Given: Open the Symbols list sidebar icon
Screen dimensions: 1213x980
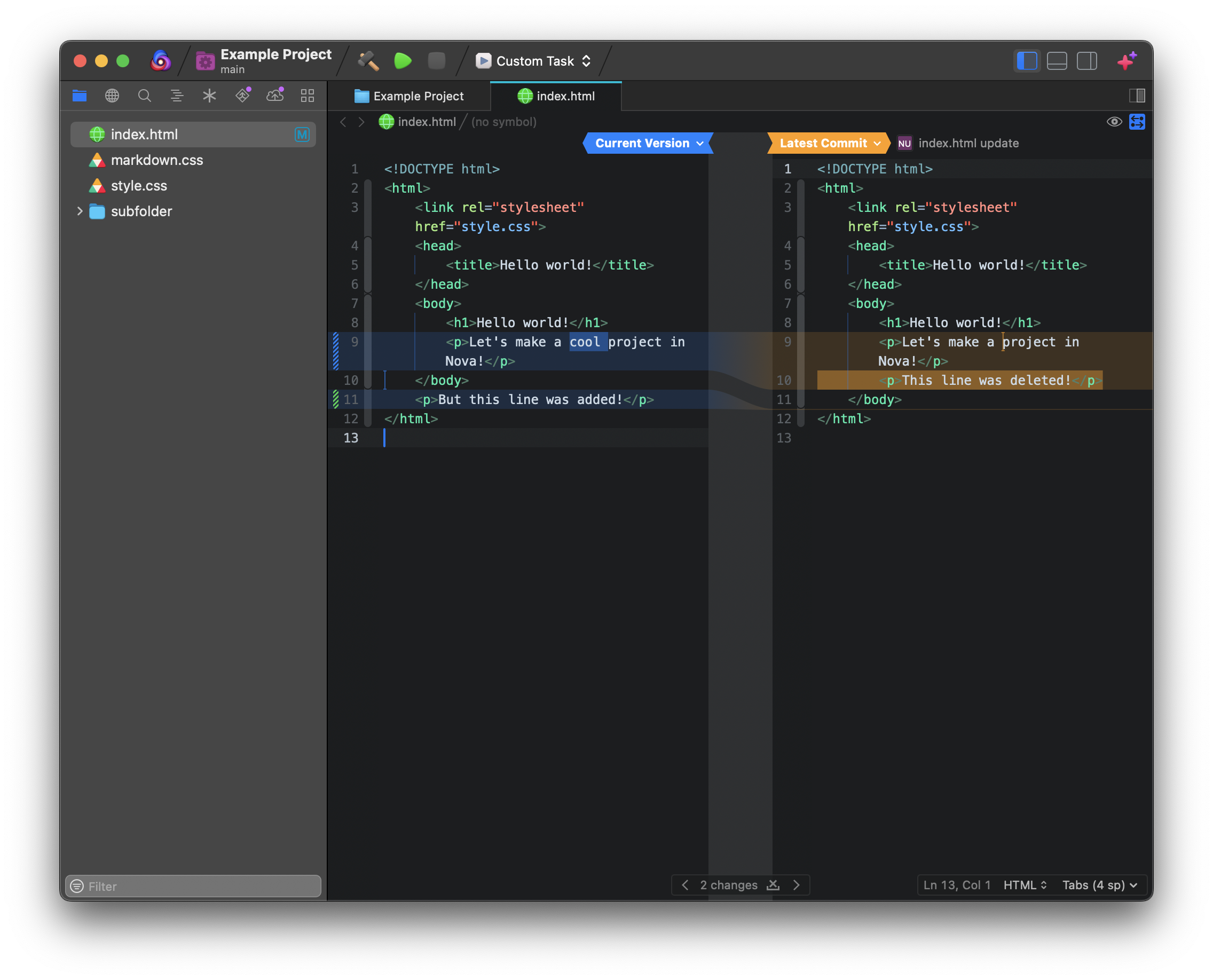Looking at the screenshot, I should [x=177, y=96].
